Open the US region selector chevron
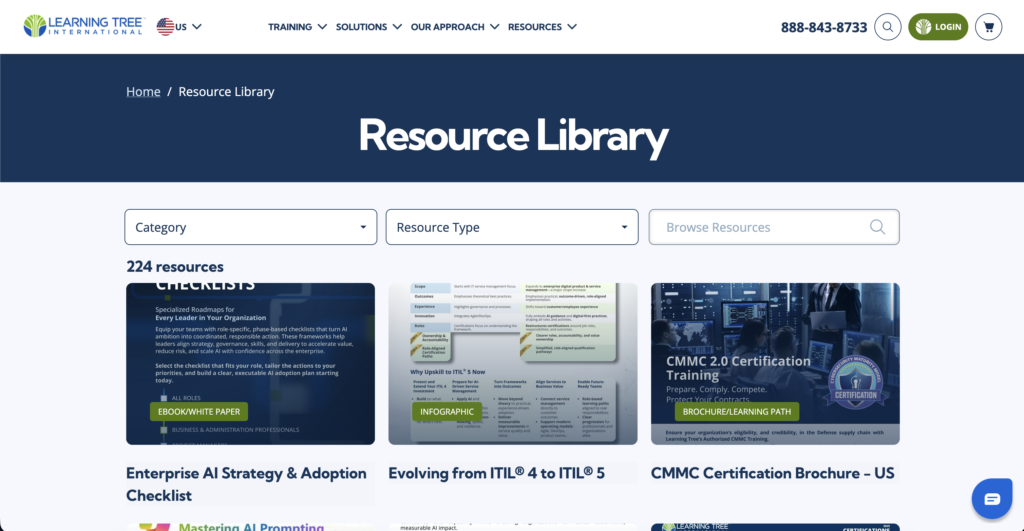 coord(197,27)
